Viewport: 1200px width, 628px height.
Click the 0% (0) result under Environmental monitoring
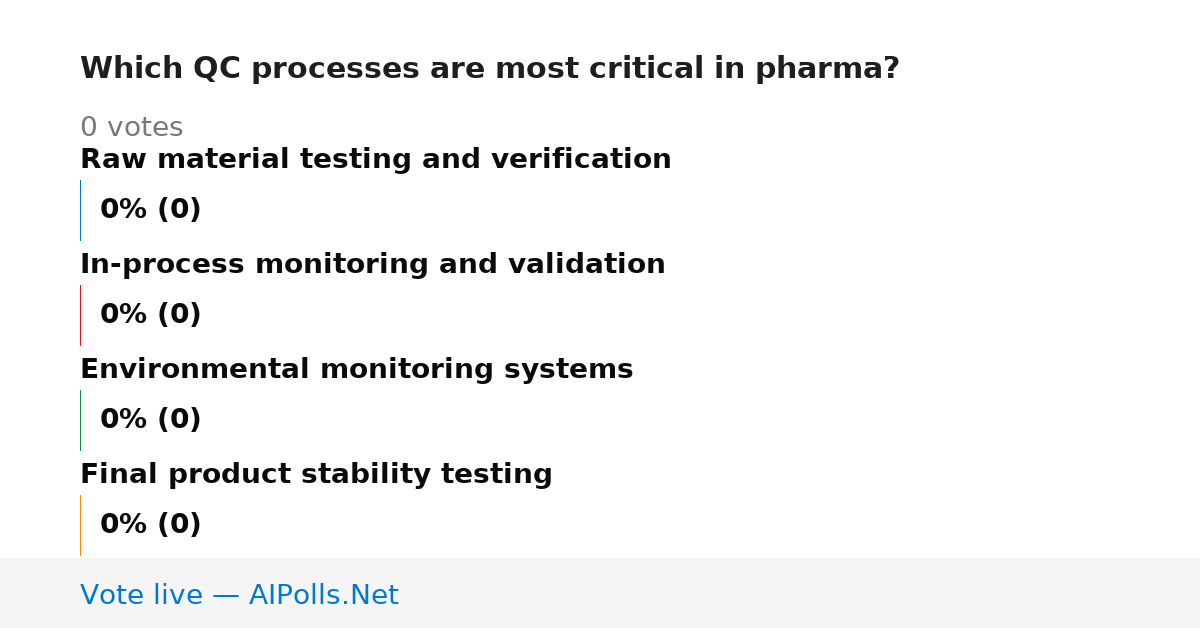[x=151, y=420]
